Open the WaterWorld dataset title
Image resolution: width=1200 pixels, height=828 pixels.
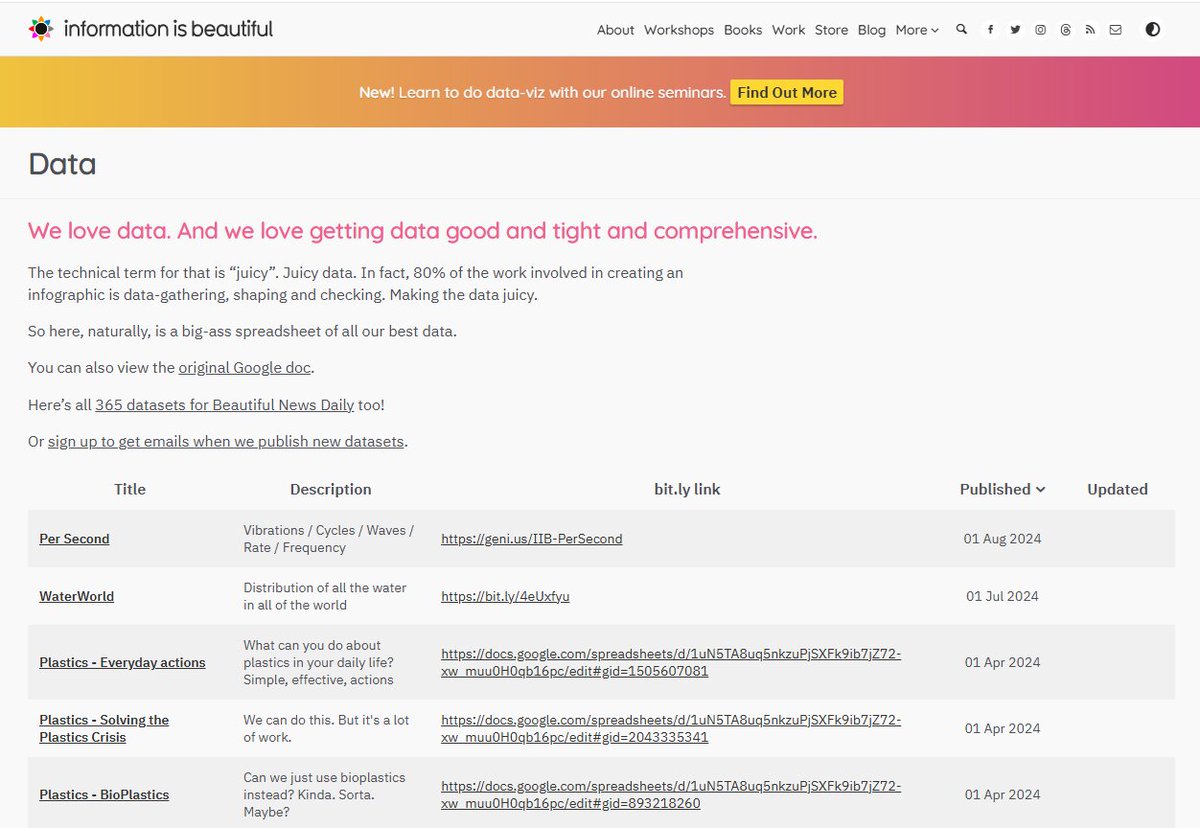76,596
